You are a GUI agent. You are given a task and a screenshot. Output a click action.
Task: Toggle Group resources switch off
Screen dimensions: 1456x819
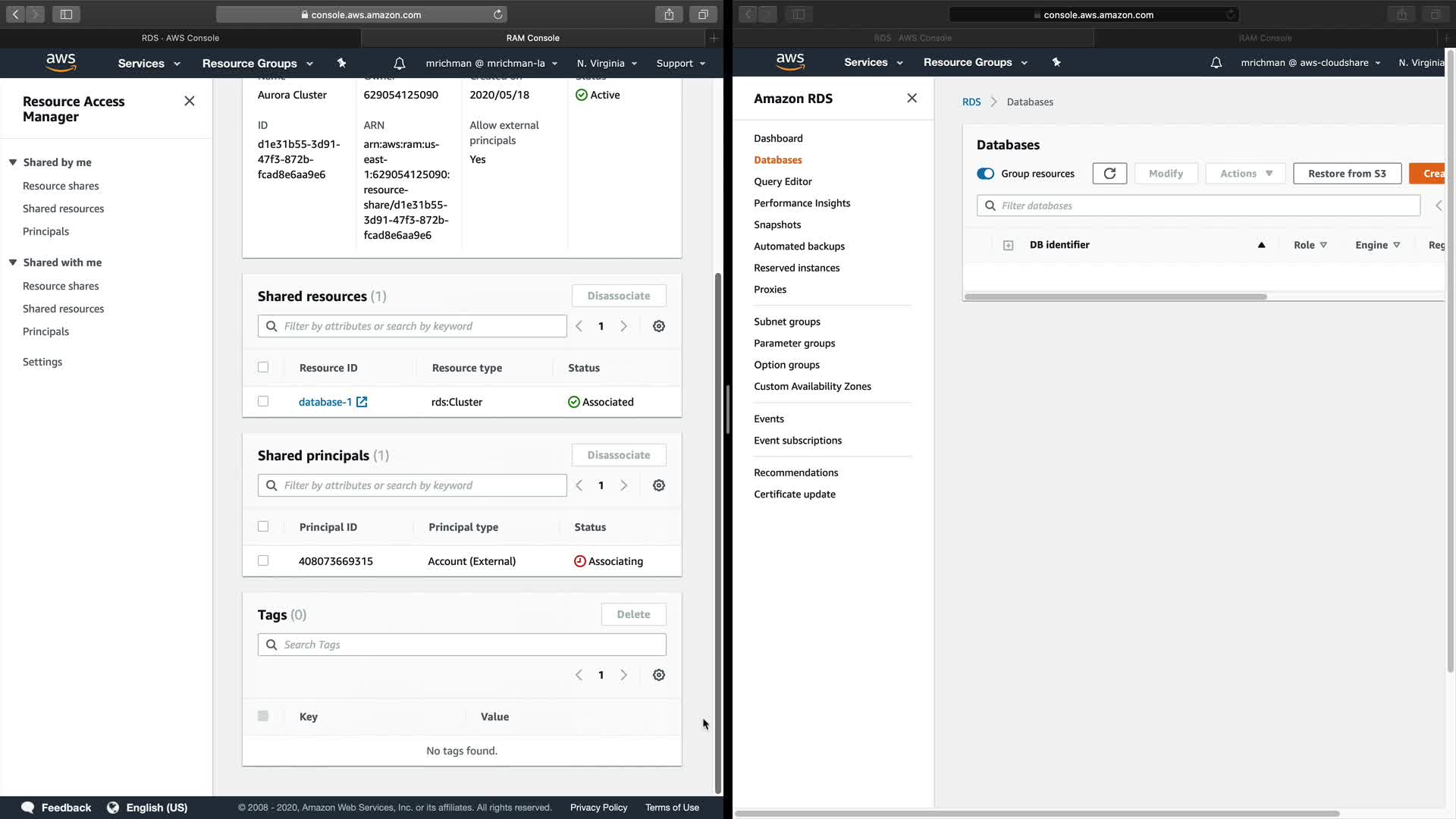pos(985,174)
